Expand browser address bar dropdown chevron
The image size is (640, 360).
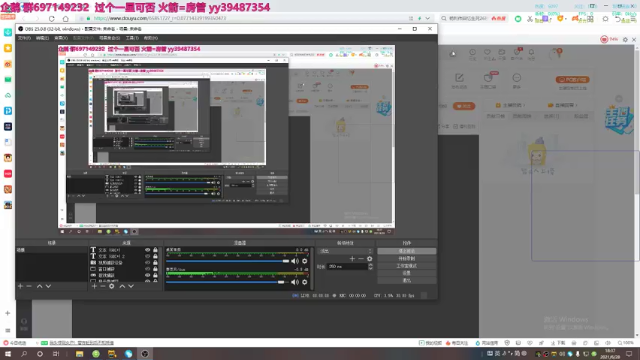click(427, 18)
